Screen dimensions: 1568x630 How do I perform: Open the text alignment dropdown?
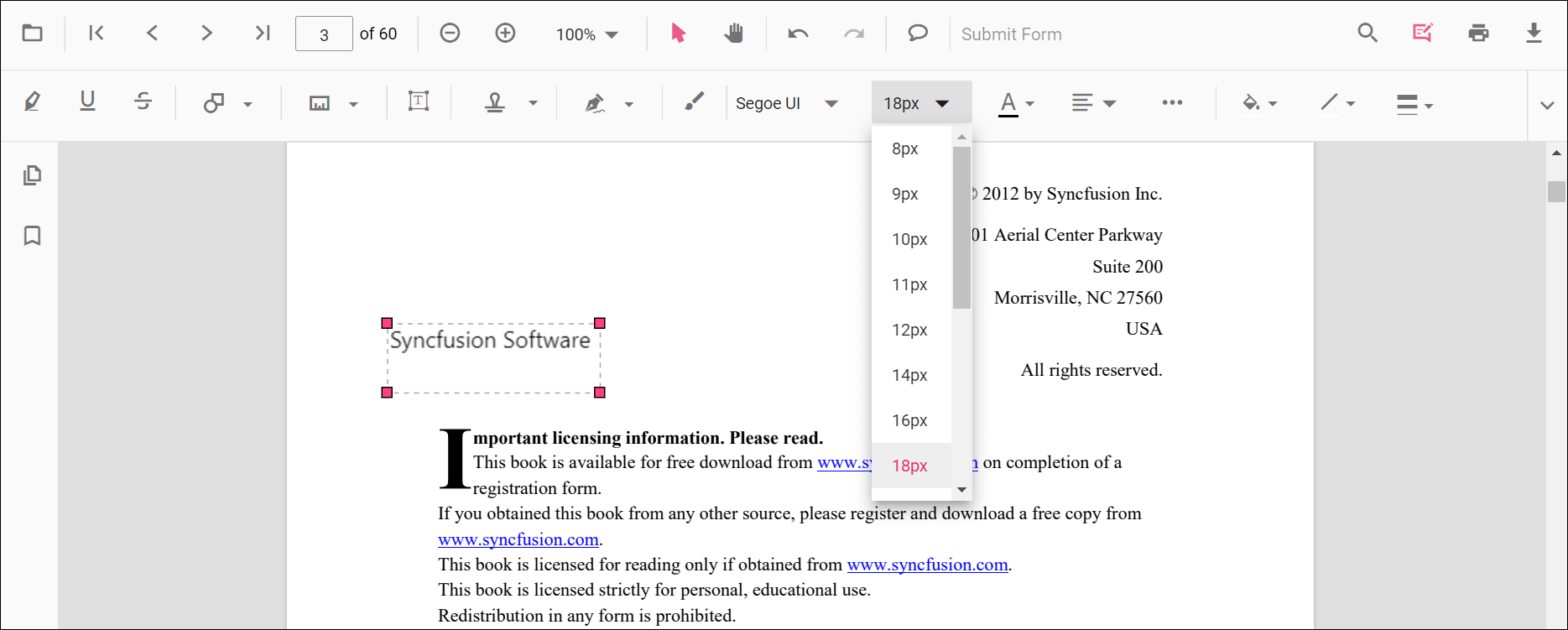1094,103
